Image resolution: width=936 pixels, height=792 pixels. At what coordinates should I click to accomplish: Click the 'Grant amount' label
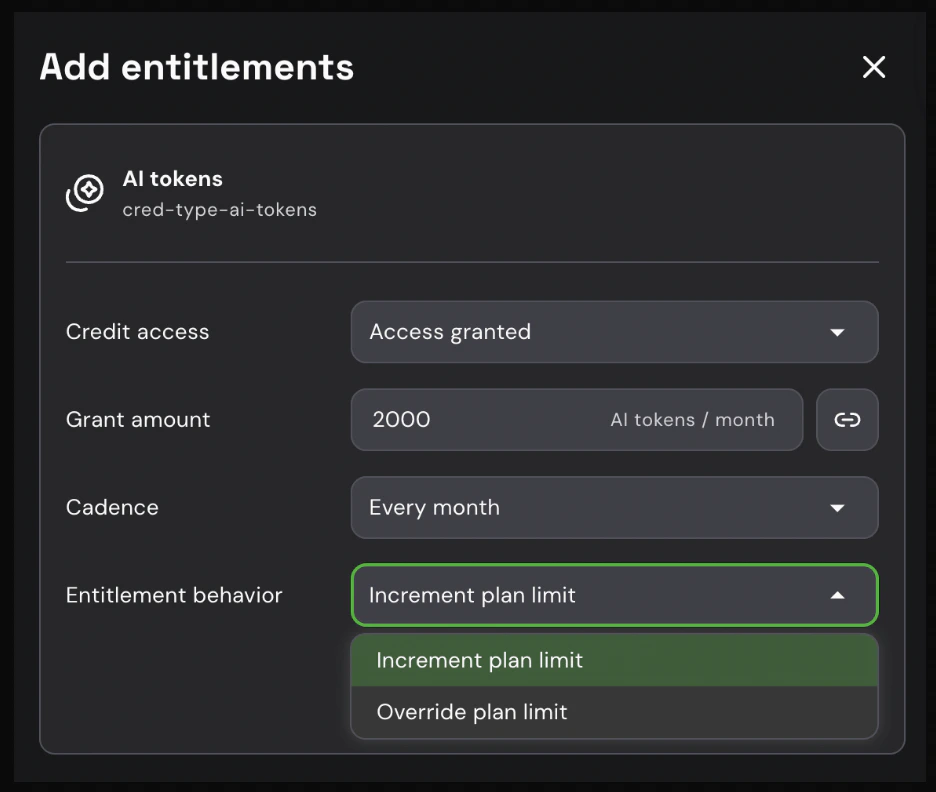click(138, 420)
